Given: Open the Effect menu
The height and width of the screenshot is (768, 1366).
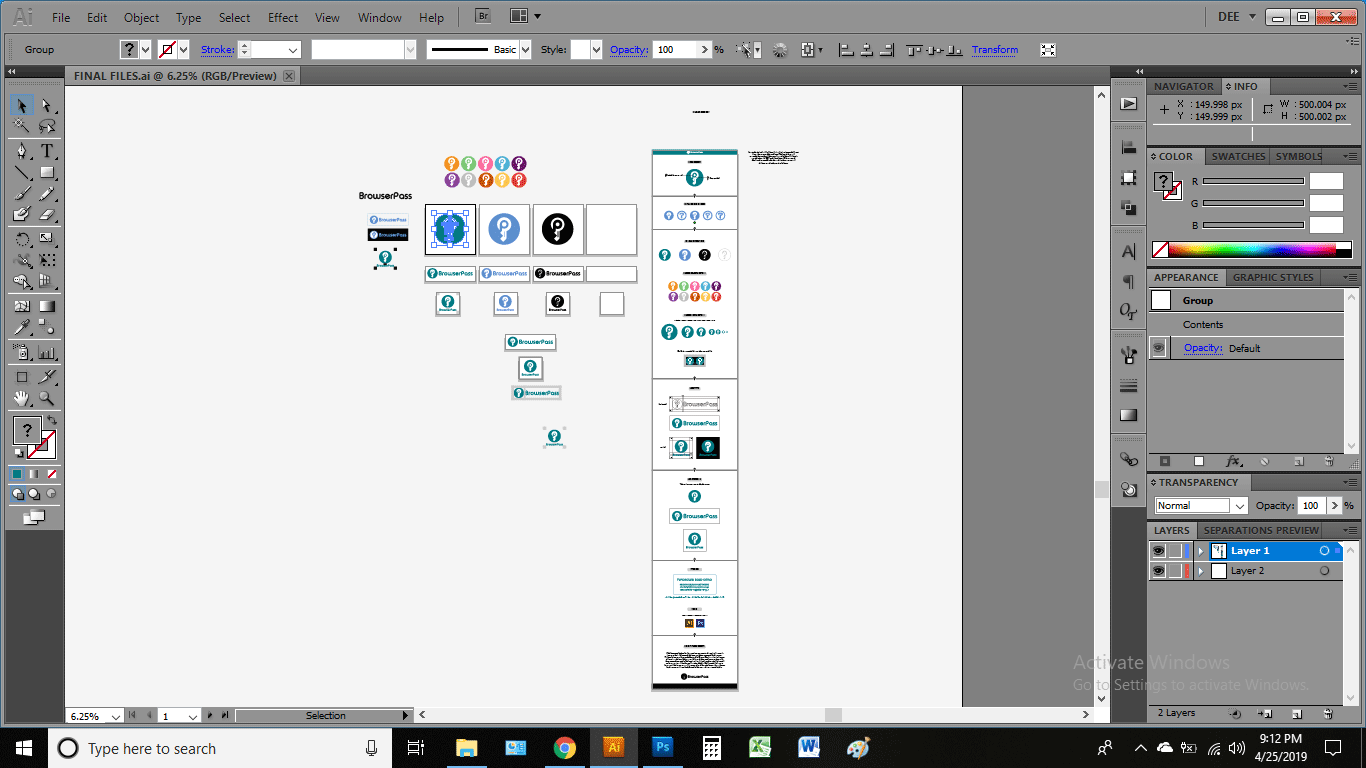Looking at the screenshot, I should (283, 18).
